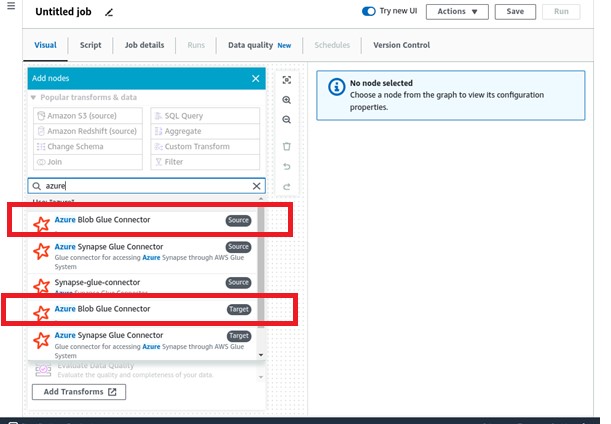Screen dimensions: 611x424
Task: Add SQL Query transform
Action: click(x=205, y=116)
